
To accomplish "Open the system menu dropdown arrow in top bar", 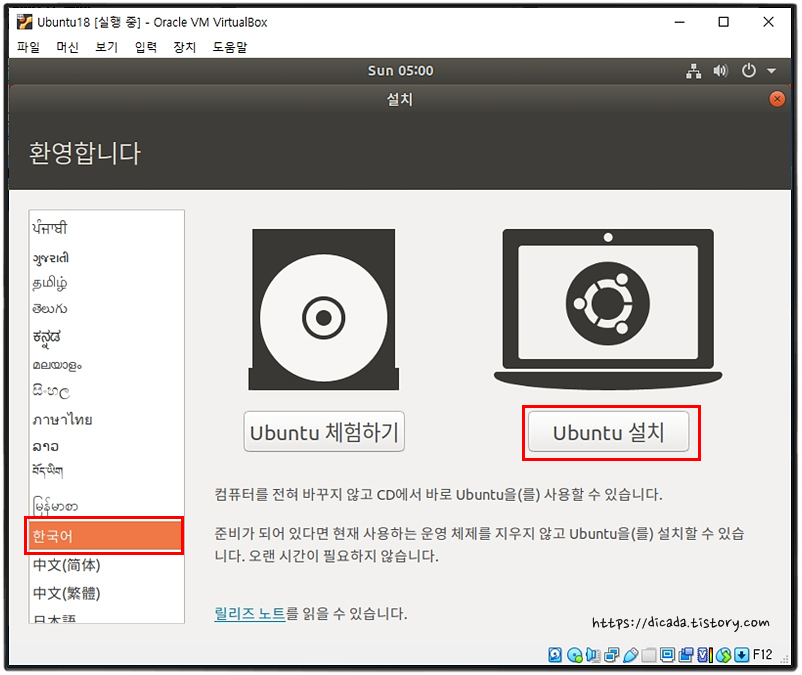I will click(x=771, y=71).
